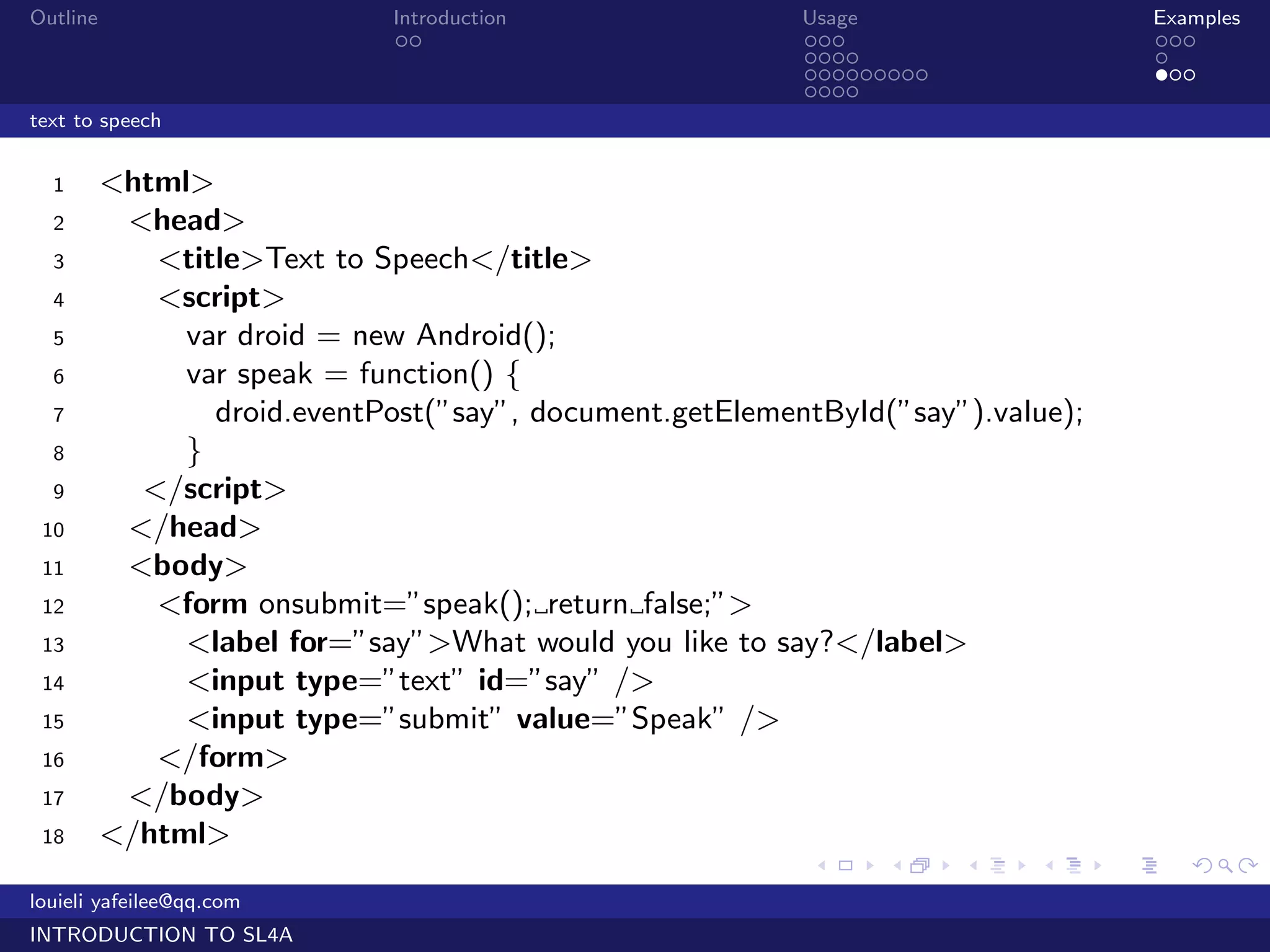
Task: Click the 'var droid = new Android();' line
Action: point(371,336)
